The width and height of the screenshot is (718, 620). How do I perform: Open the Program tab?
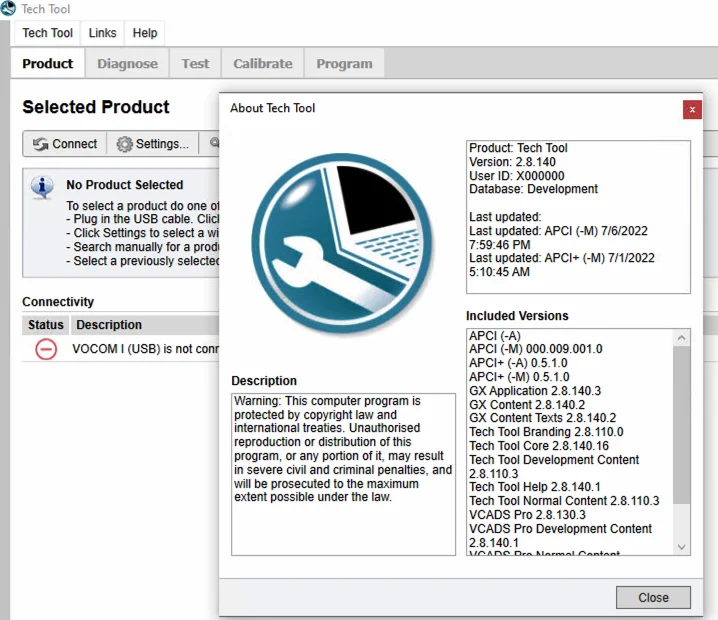[x=344, y=63]
